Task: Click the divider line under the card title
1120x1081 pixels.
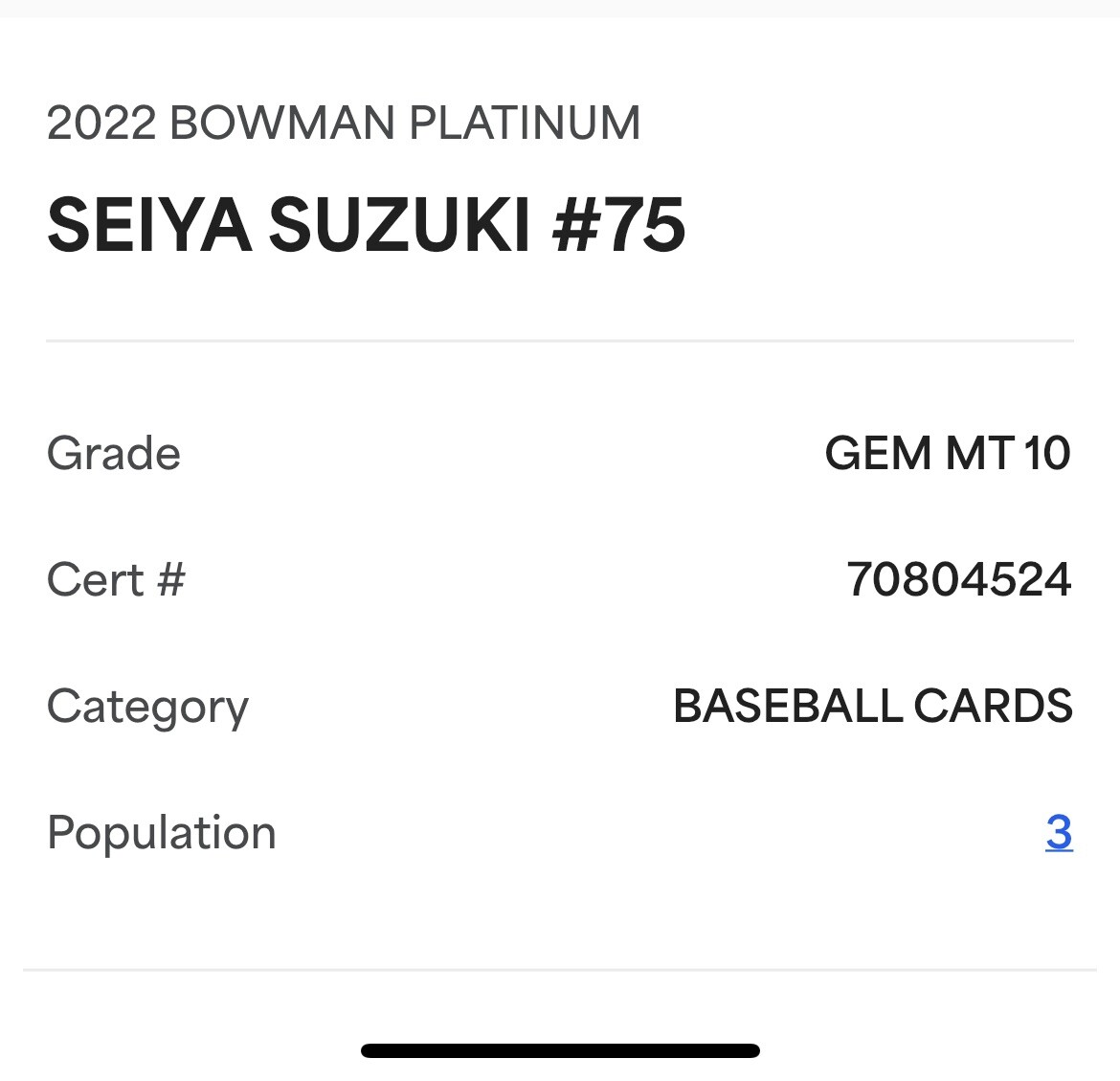Action: pyautogui.click(x=559, y=340)
